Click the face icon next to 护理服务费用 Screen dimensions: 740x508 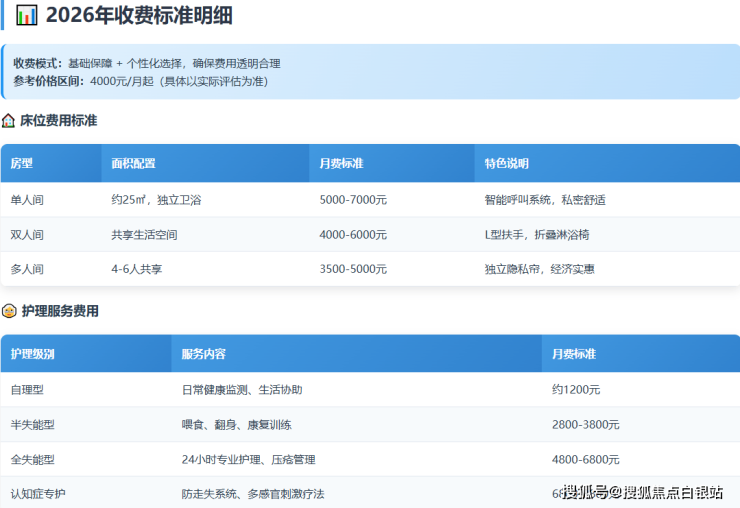point(9,311)
